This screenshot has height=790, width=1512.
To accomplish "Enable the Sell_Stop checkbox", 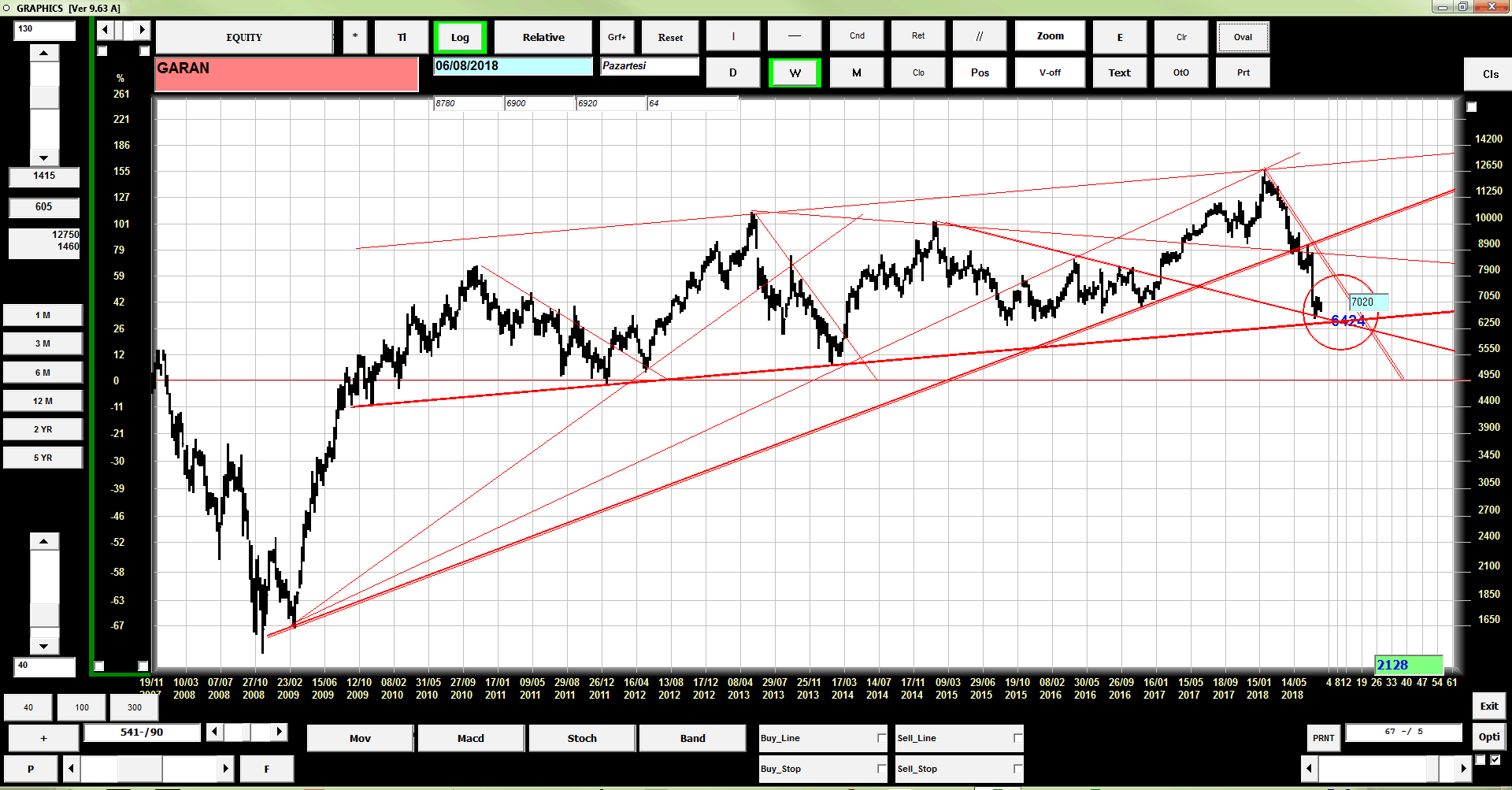I will [x=1017, y=769].
